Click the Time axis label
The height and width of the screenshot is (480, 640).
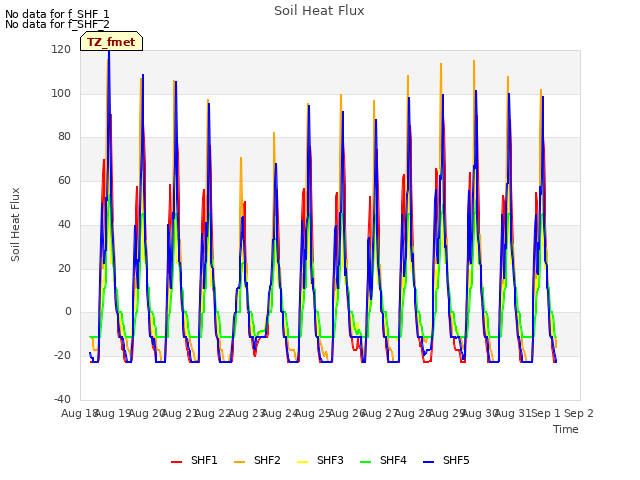[566, 429]
